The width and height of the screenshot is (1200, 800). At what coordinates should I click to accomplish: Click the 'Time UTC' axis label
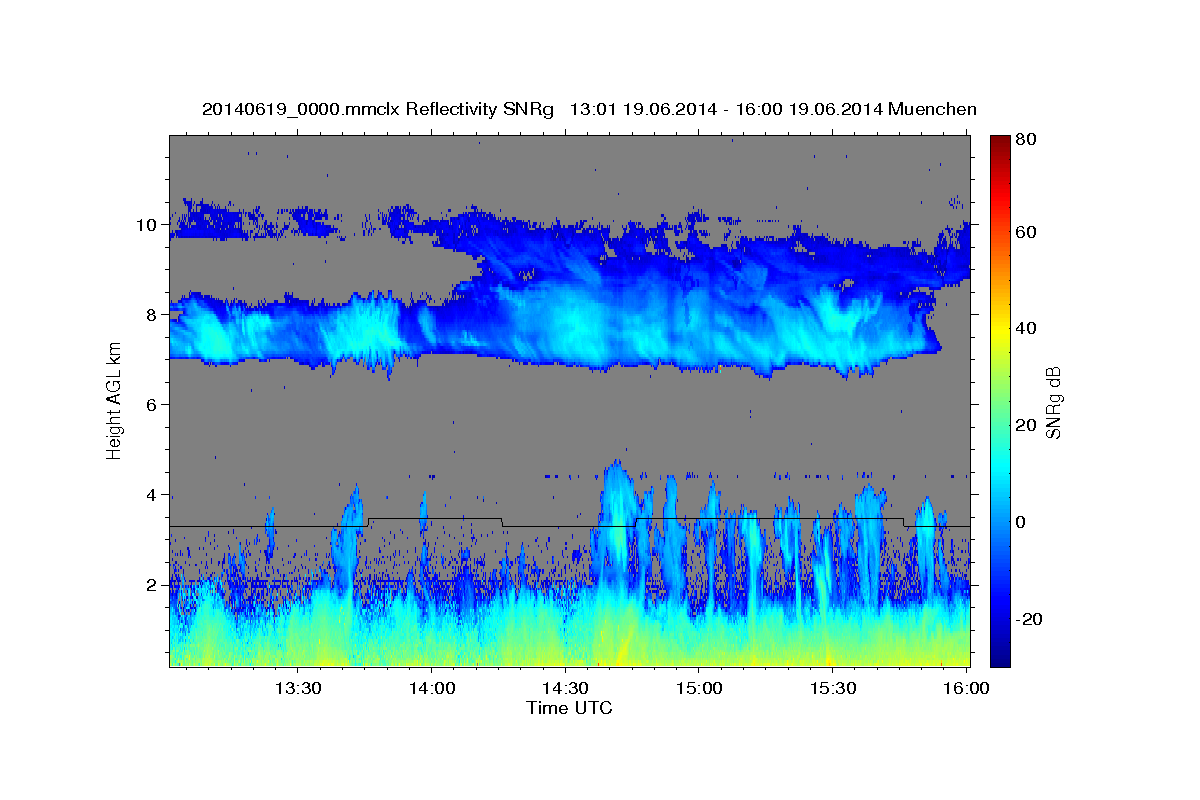pyautogui.click(x=569, y=708)
